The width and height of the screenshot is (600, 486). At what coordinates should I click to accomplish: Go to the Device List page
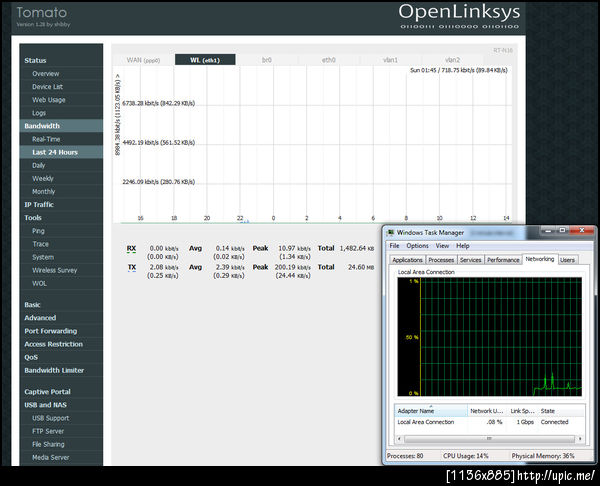click(x=48, y=87)
